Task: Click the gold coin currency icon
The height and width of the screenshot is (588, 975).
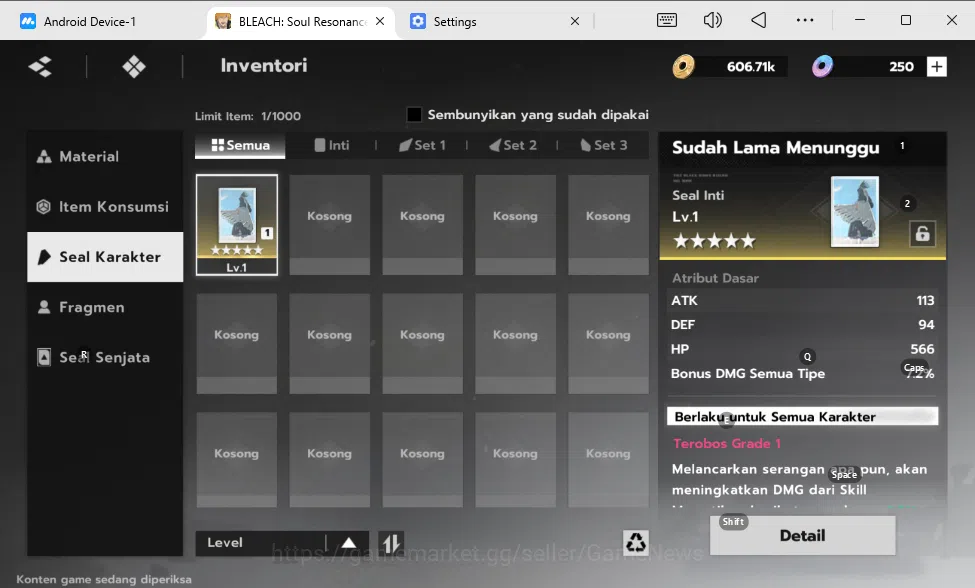Action: pos(683,67)
